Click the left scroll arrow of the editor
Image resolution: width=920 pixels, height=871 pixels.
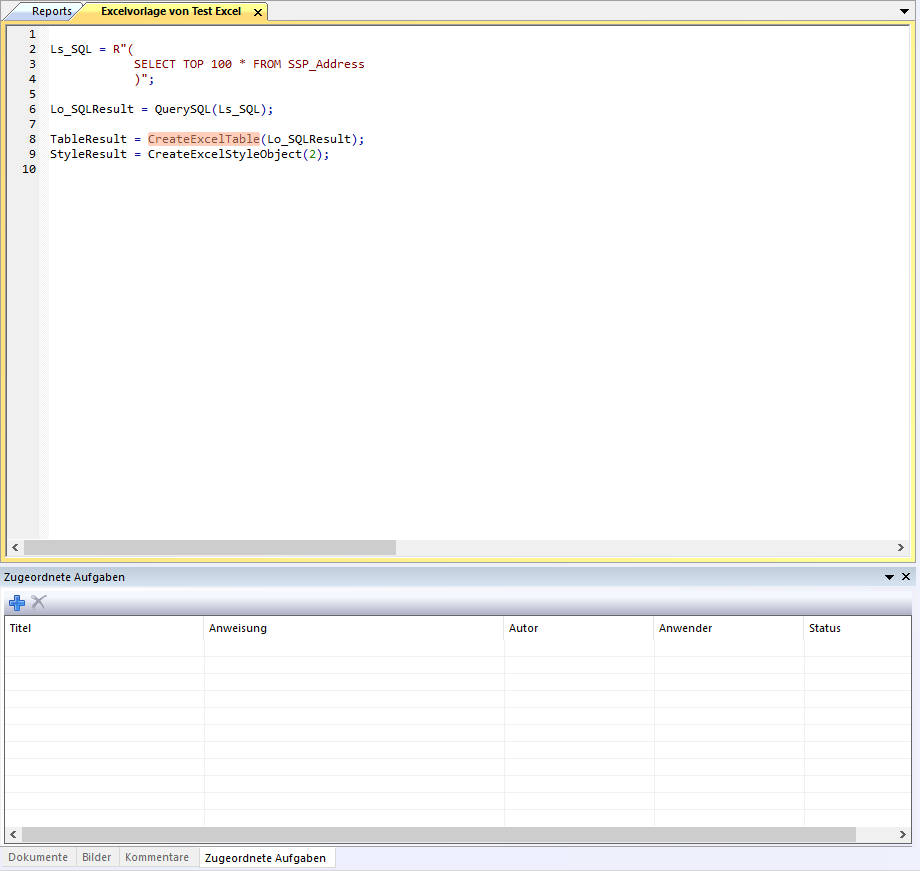(15, 547)
